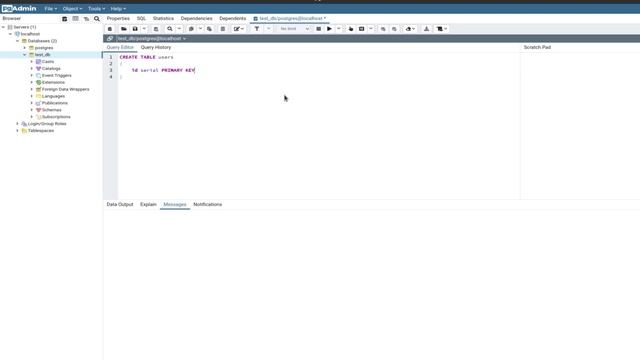
Task: Click the pgAdmin logo
Action: coord(19,9)
